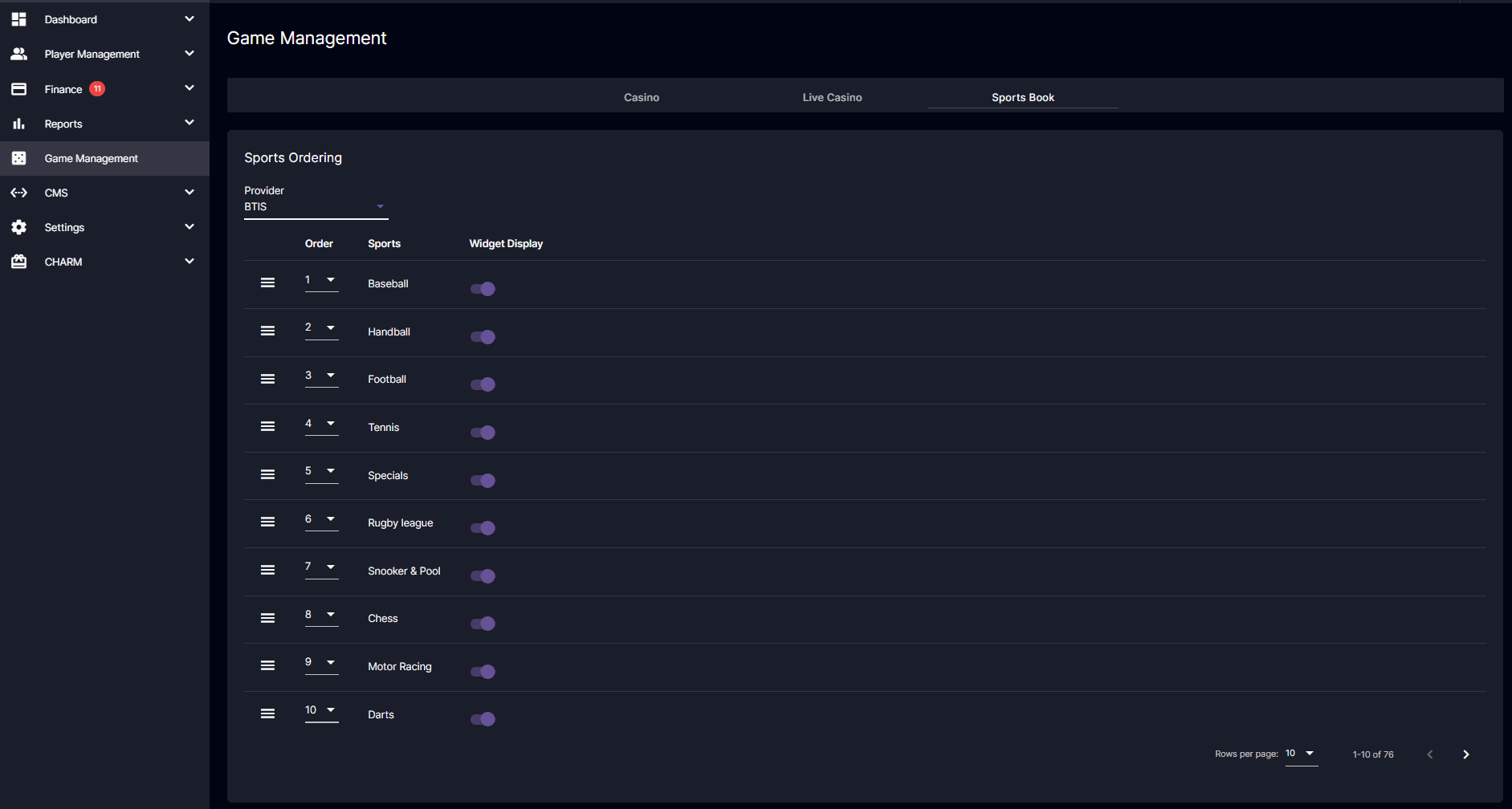Image resolution: width=1512 pixels, height=809 pixels.
Task: Open the Rows per page dropdown
Action: click(x=1302, y=754)
